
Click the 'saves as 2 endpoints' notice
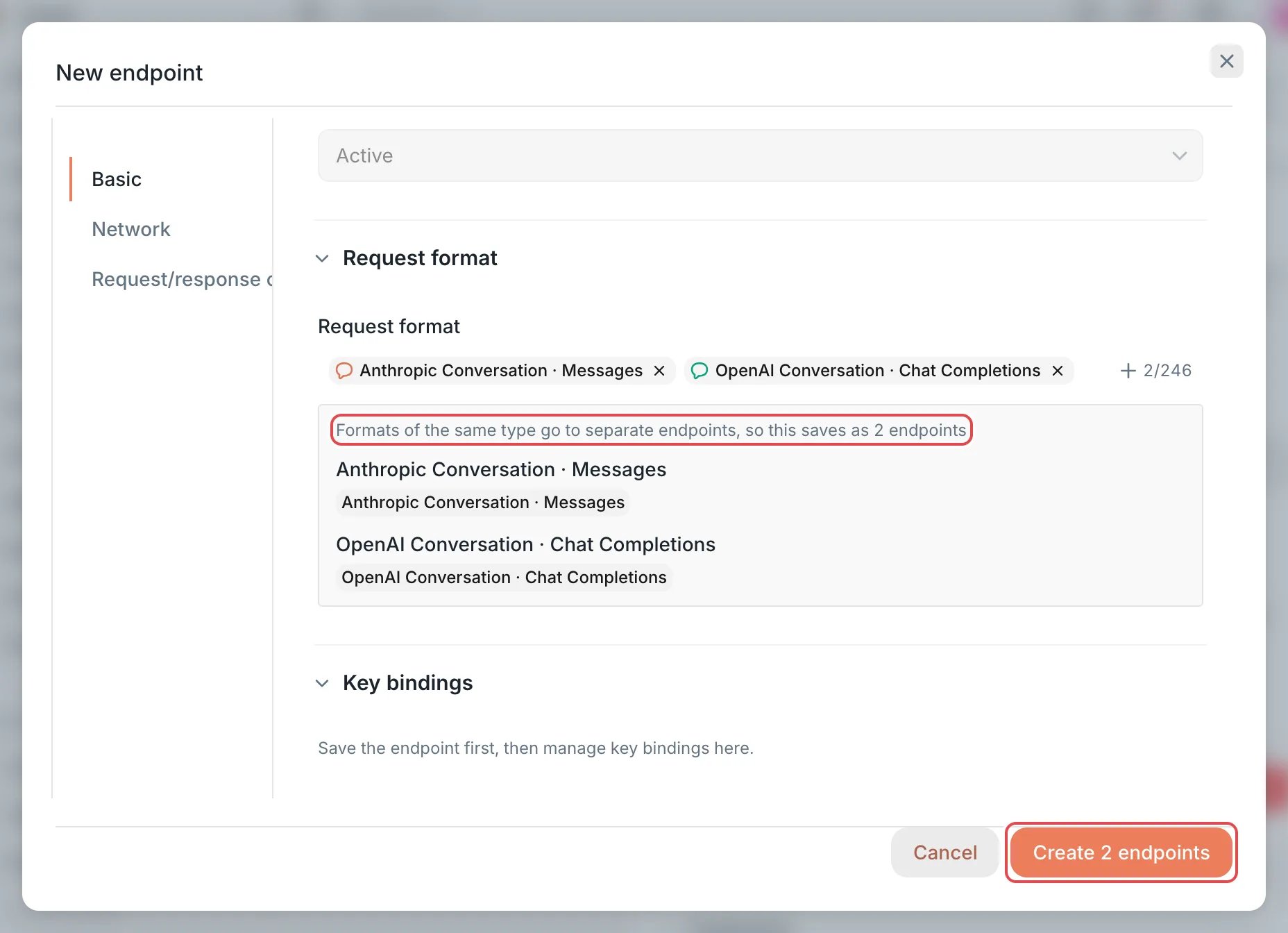[x=651, y=430]
